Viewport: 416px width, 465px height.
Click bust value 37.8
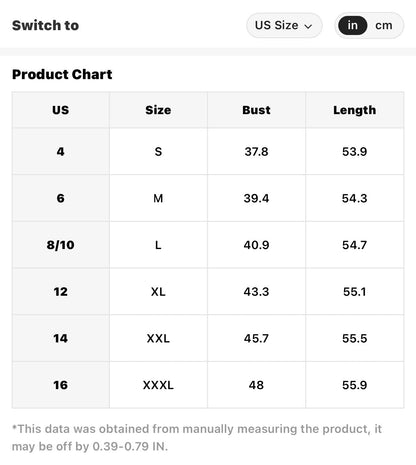(256, 151)
